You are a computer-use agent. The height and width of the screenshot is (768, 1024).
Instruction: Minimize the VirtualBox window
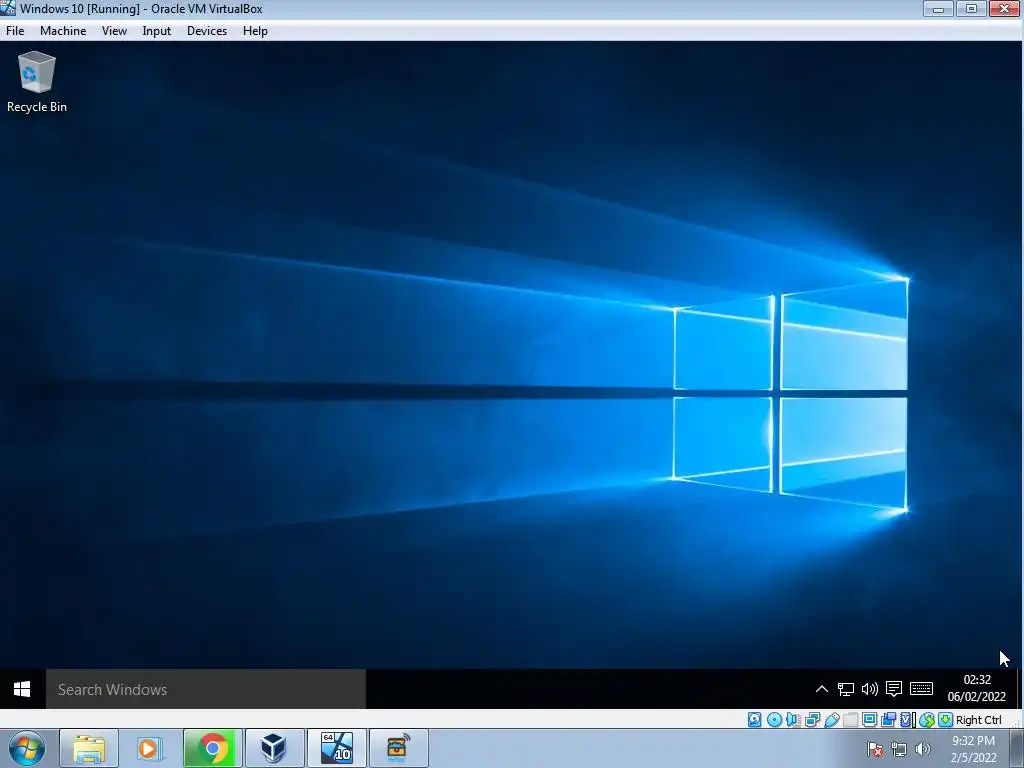938,8
